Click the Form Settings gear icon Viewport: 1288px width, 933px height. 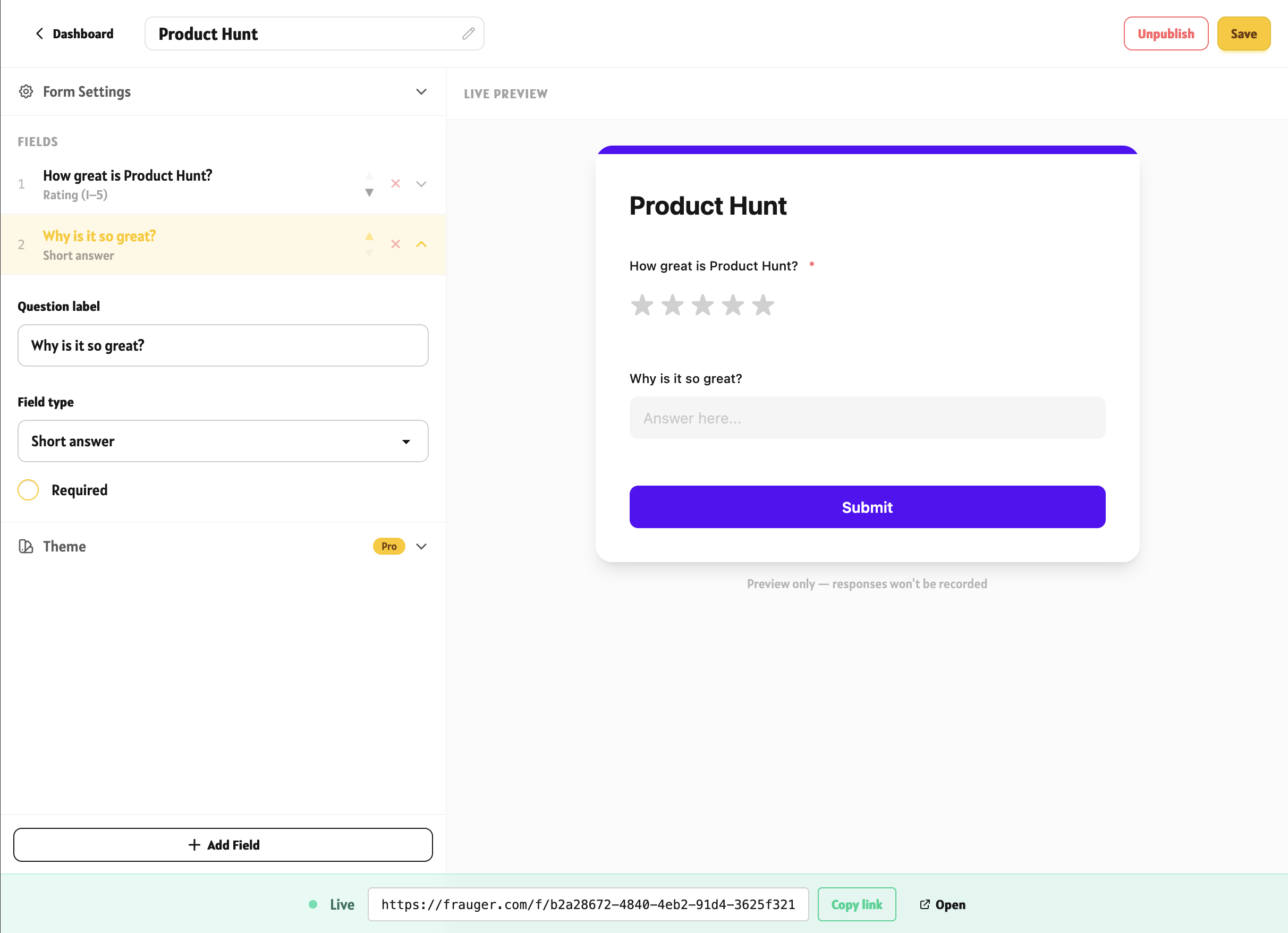click(x=26, y=91)
